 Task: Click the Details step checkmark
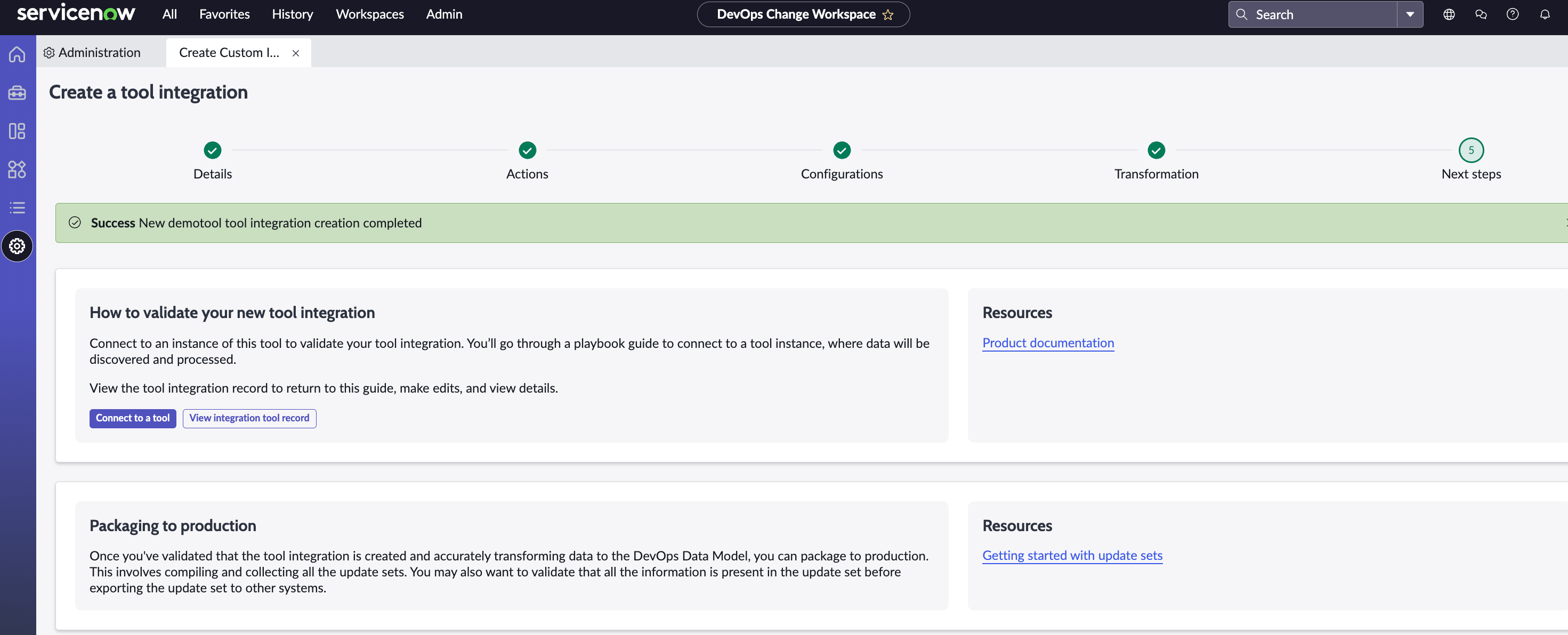213,150
